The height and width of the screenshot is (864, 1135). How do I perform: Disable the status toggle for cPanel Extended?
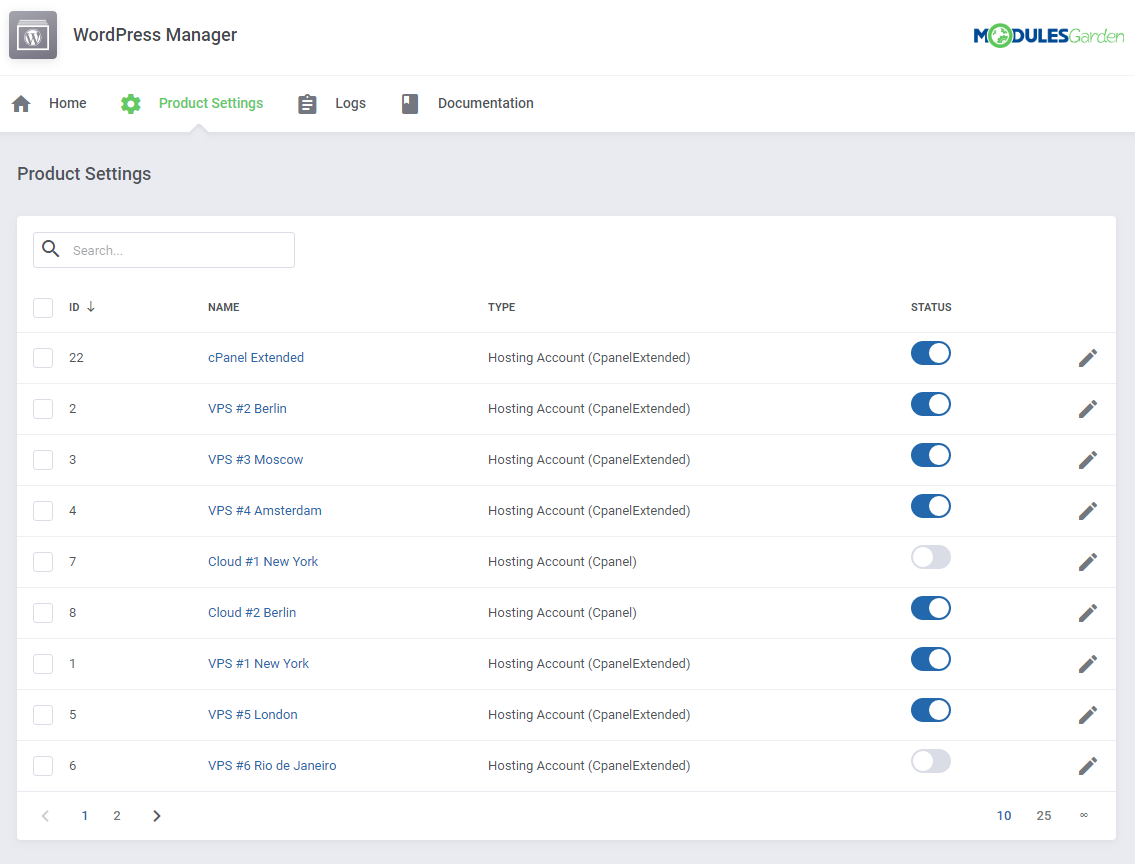click(930, 353)
